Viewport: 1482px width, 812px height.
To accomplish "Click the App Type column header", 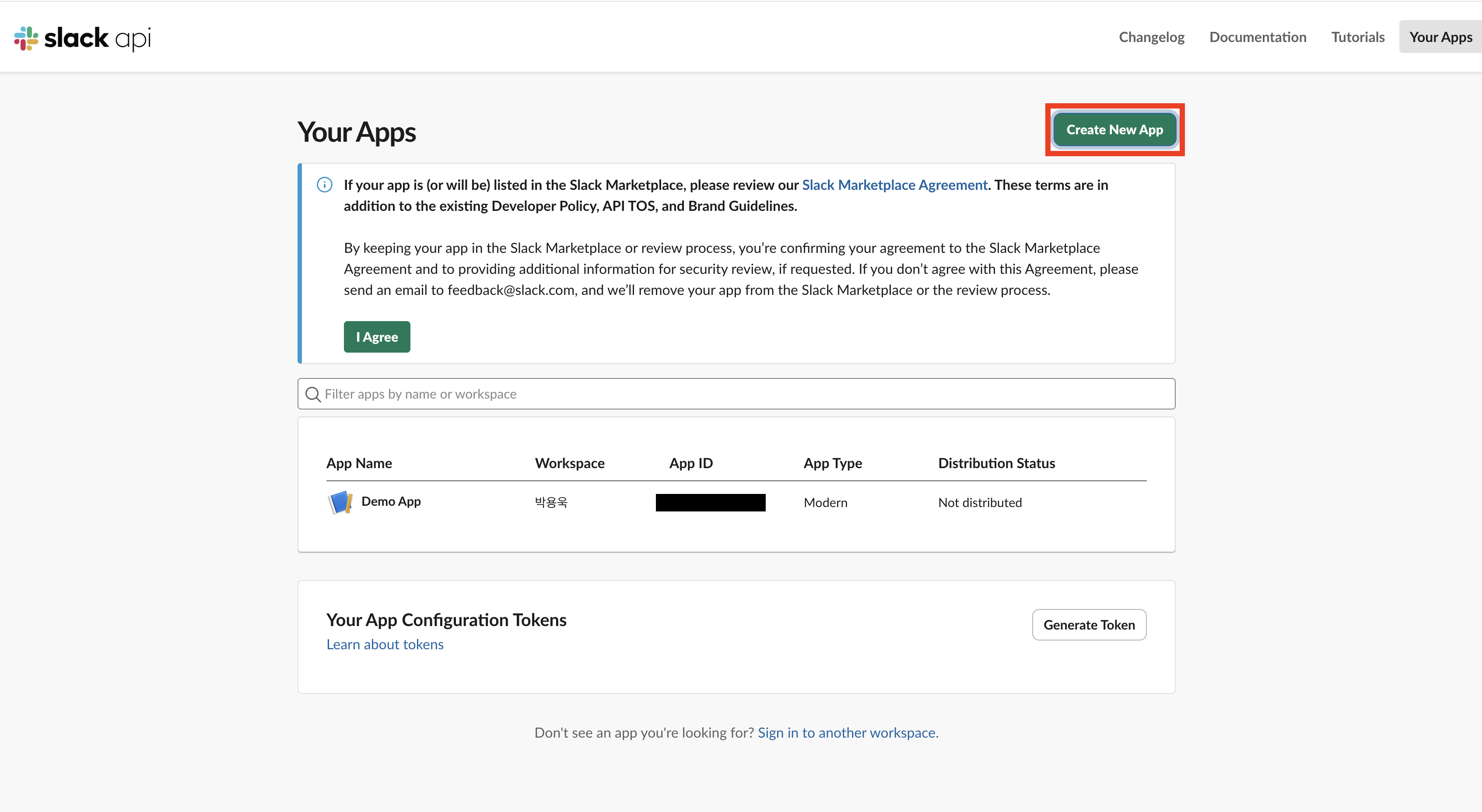I will (833, 463).
